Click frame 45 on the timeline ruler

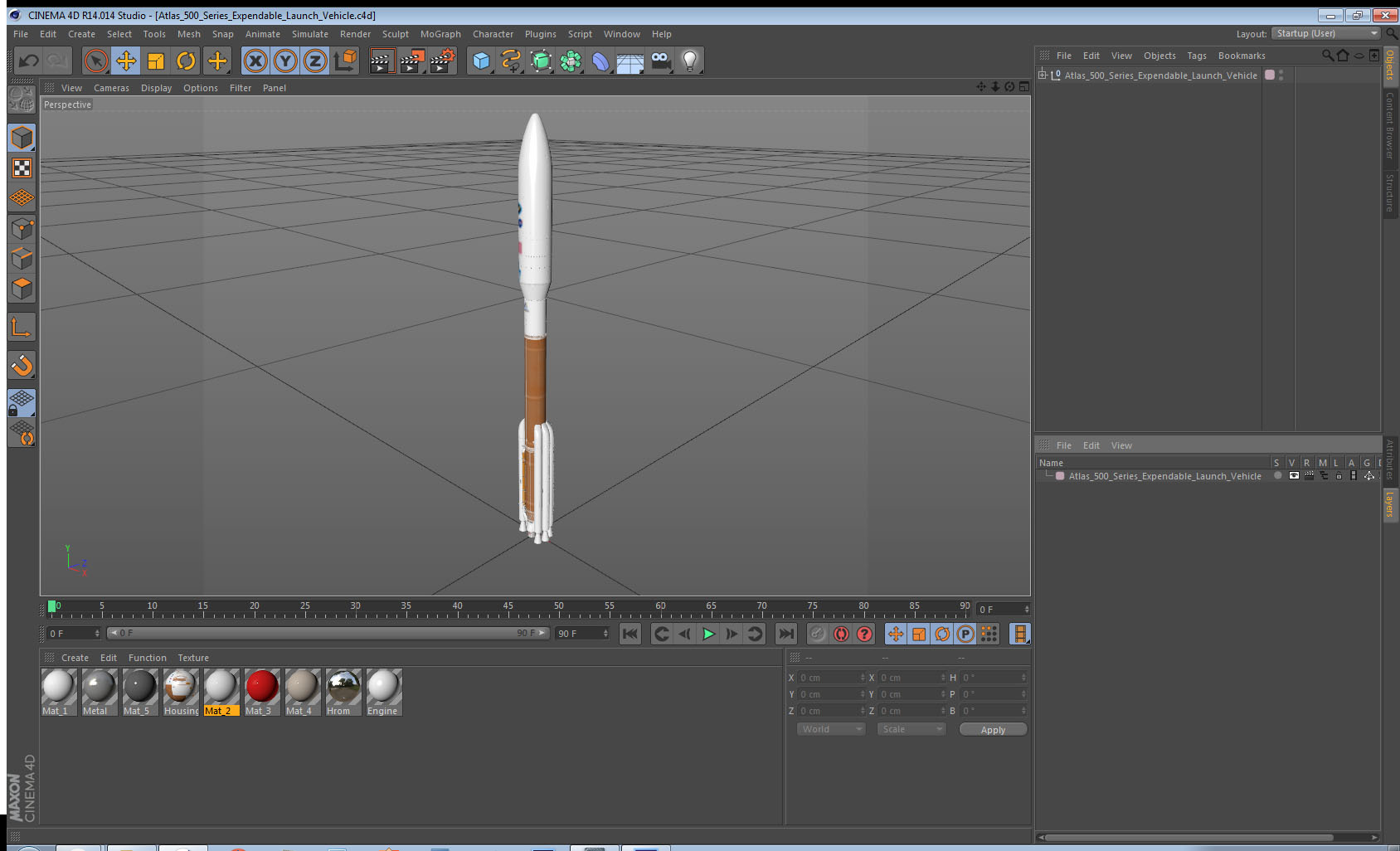coord(508,608)
